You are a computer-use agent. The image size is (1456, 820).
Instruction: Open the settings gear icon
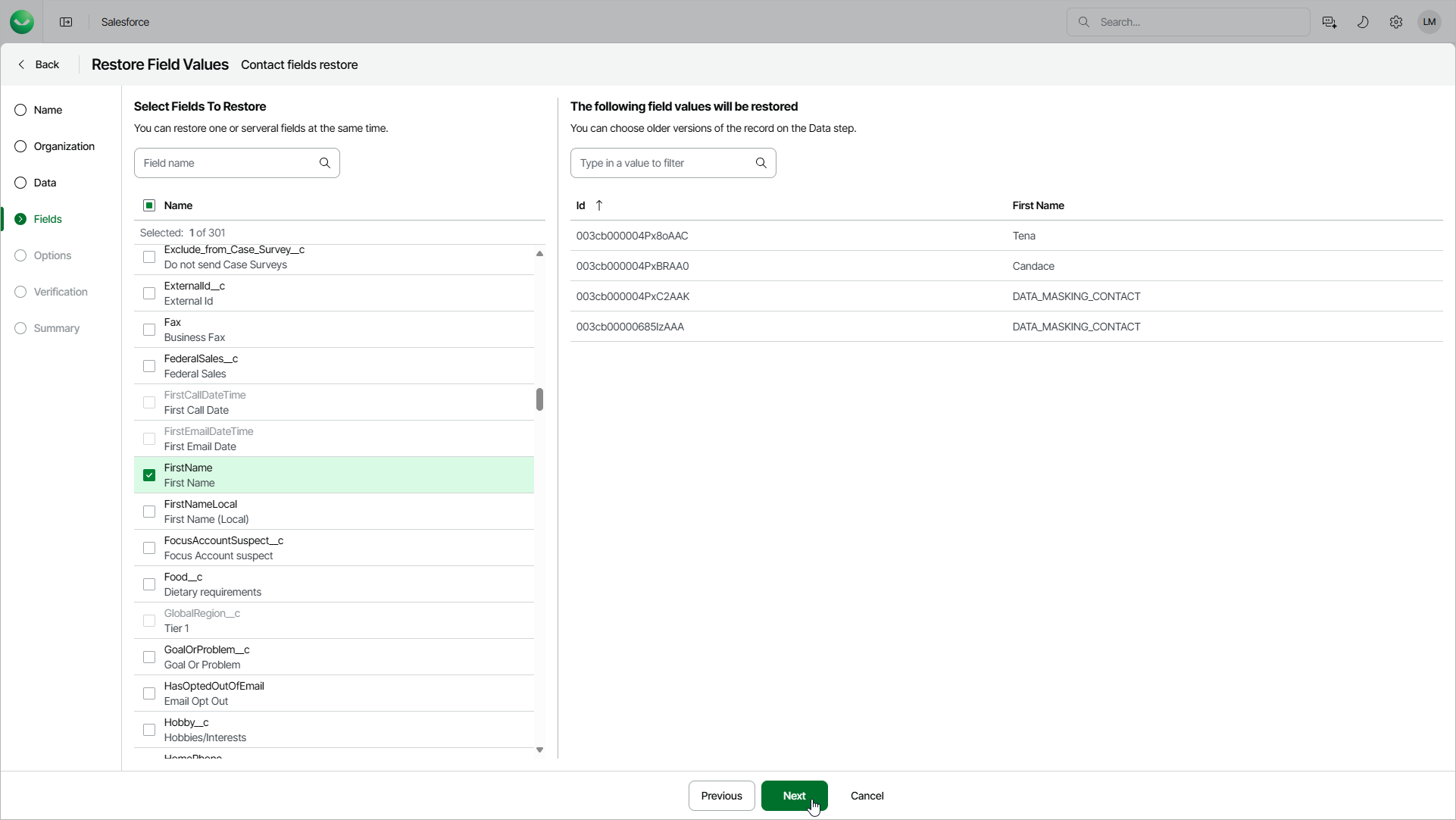click(x=1395, y=22)
